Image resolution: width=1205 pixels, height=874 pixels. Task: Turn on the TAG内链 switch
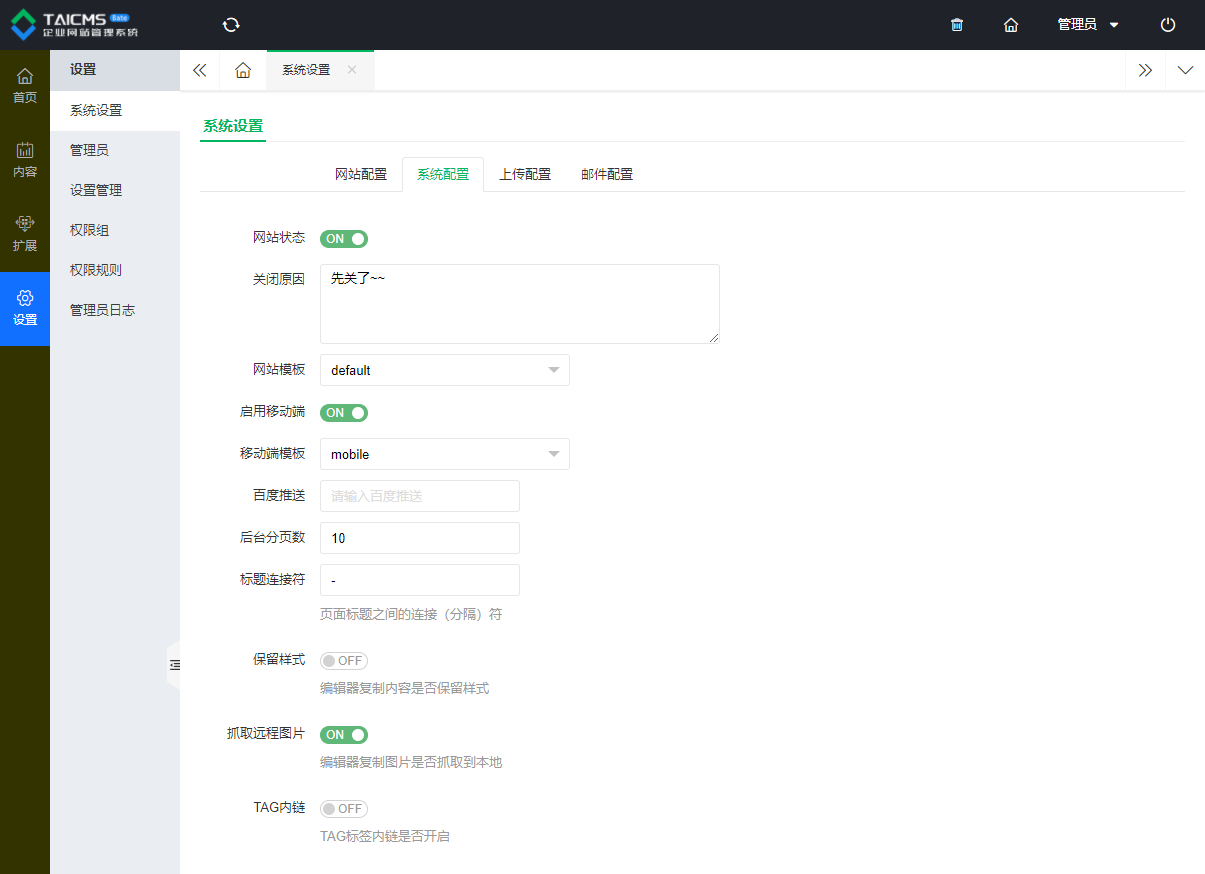pos(344,809)
